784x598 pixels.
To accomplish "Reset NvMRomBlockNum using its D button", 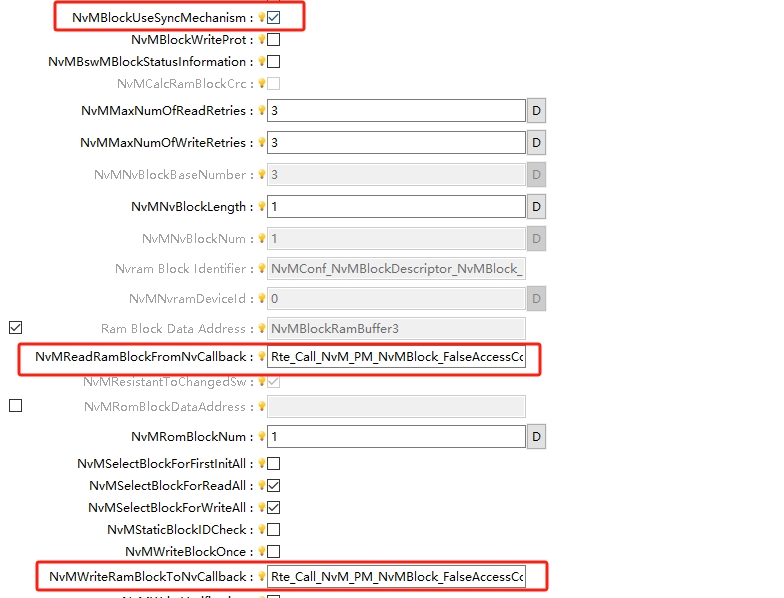I will [536, 437].
